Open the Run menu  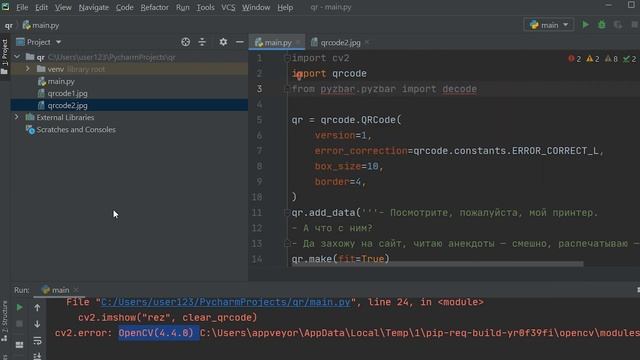pyautogui.click(x=182, y=7)
